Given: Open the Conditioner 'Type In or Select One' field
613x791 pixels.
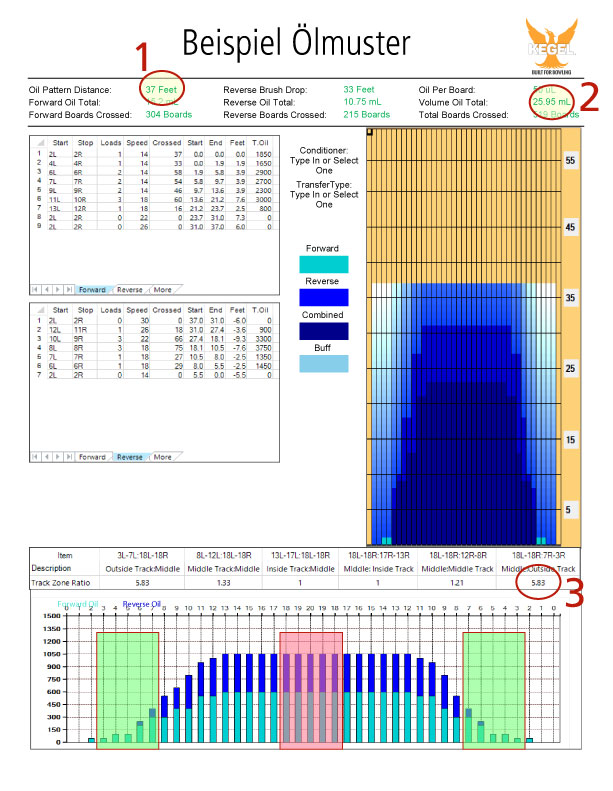Looking at the screenshot, I should [324, 165].
